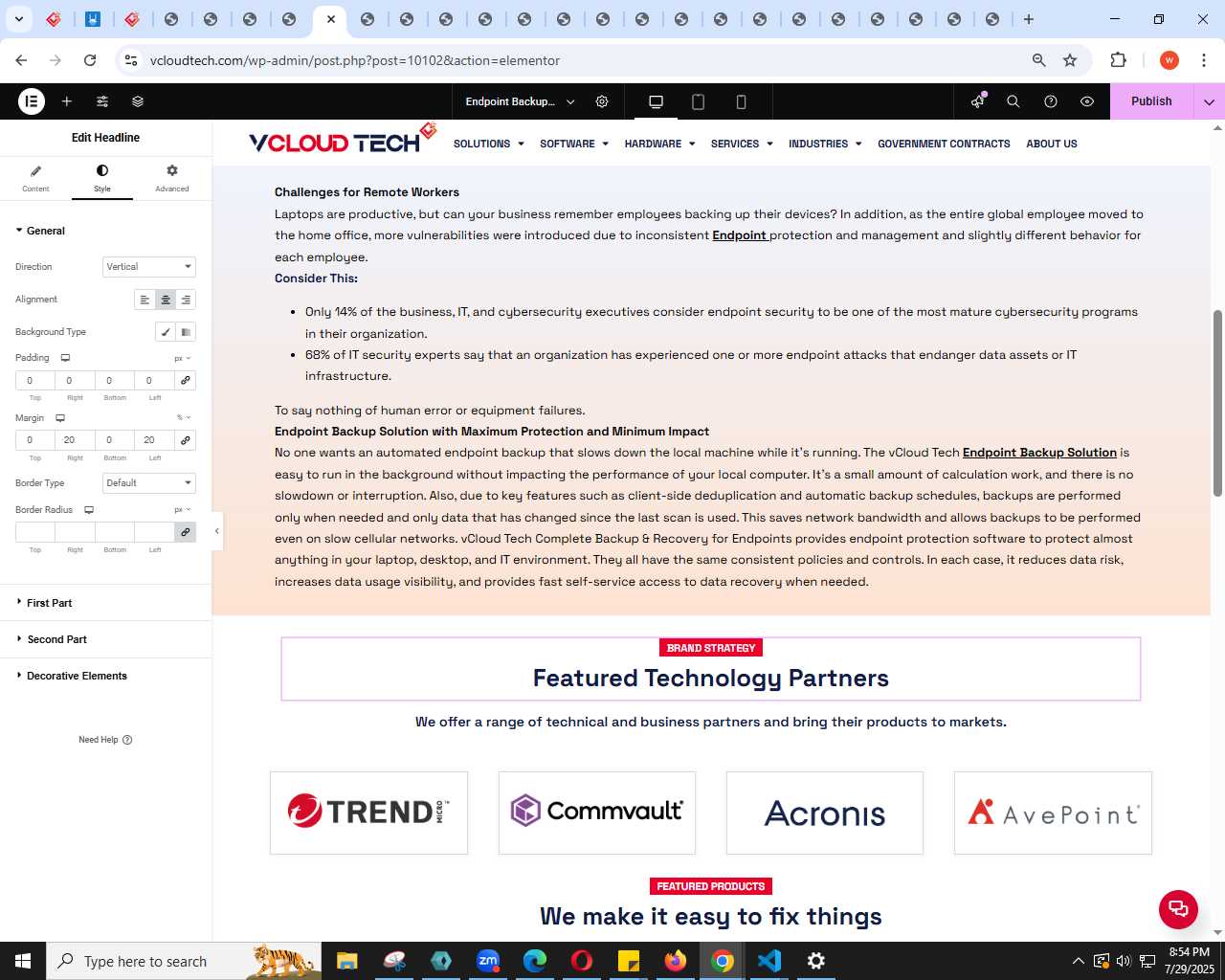Follow the Endpoint Backup Solution link
This screenshot has width=1225, height=980.
coord(1039,453)
